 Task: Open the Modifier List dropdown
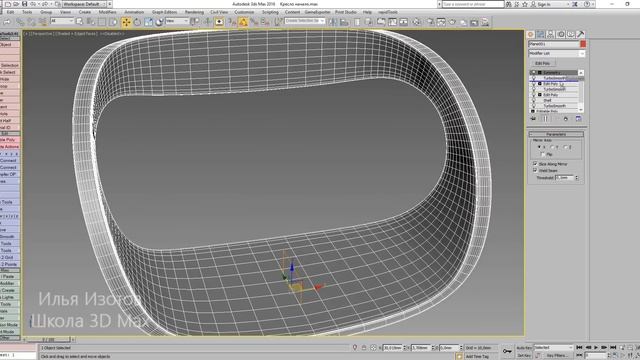[x=557, y=53]
